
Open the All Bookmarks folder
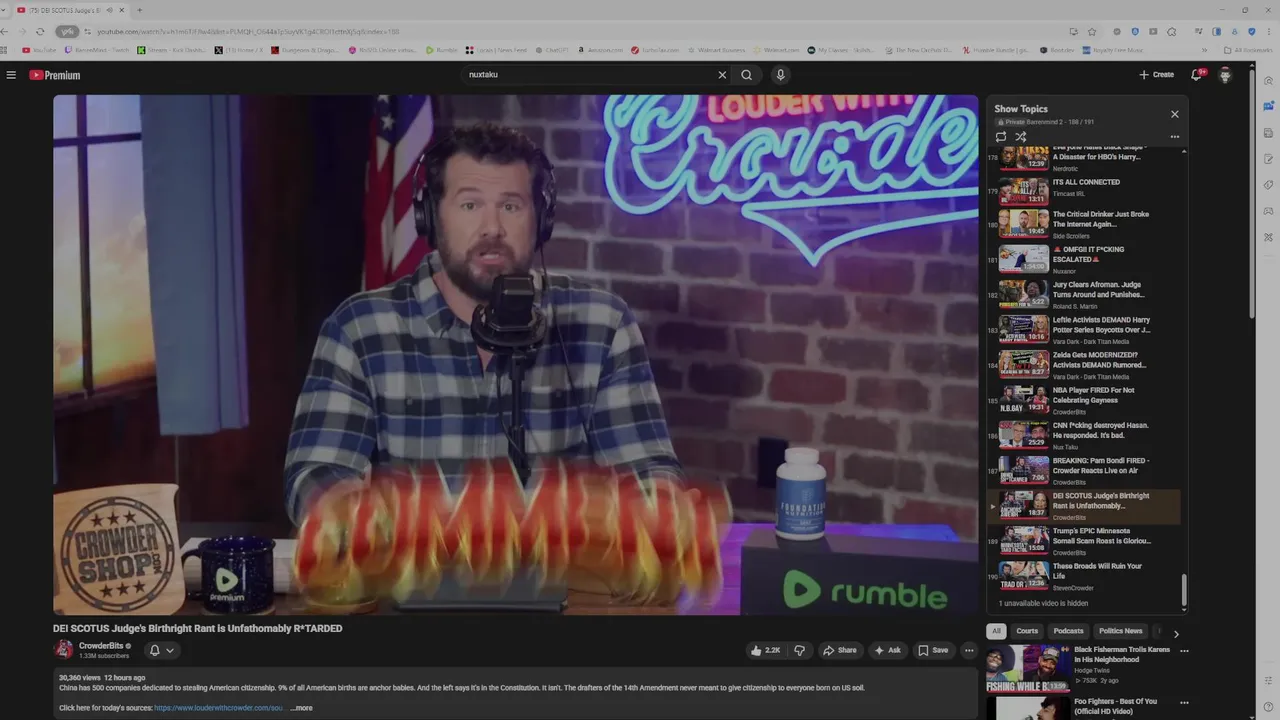1249,50
